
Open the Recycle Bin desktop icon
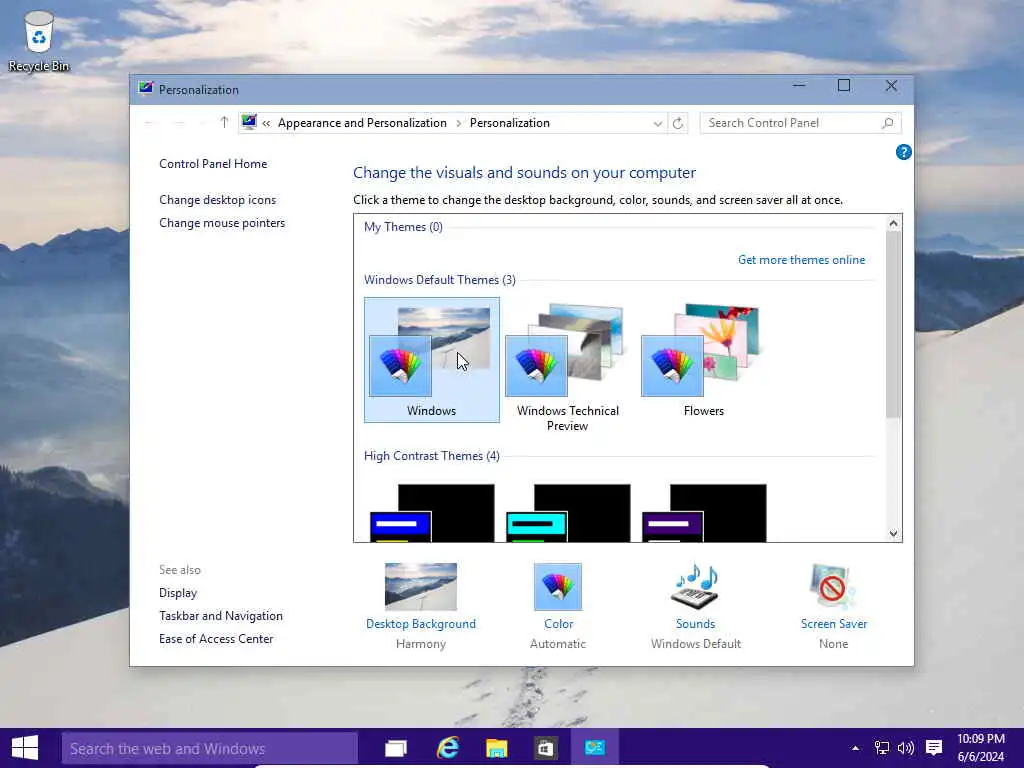click(x=39, y=40)
